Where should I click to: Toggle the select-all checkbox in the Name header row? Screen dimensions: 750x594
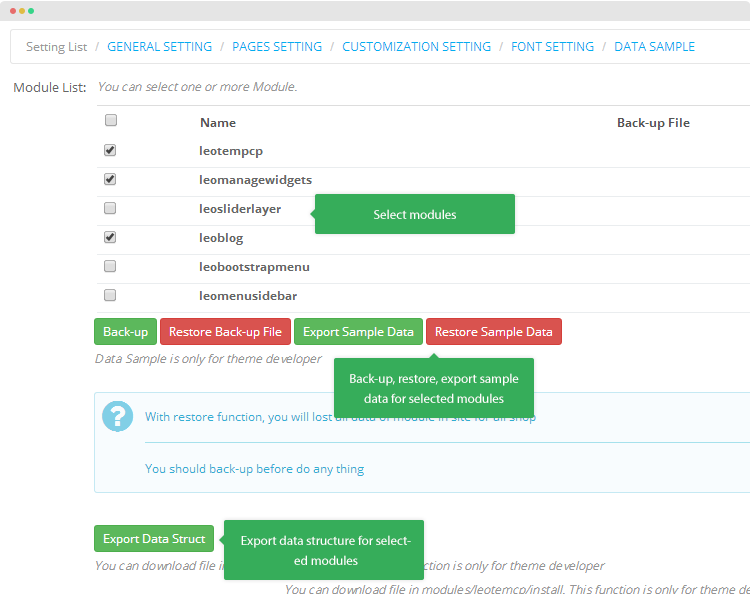(110, 120)
